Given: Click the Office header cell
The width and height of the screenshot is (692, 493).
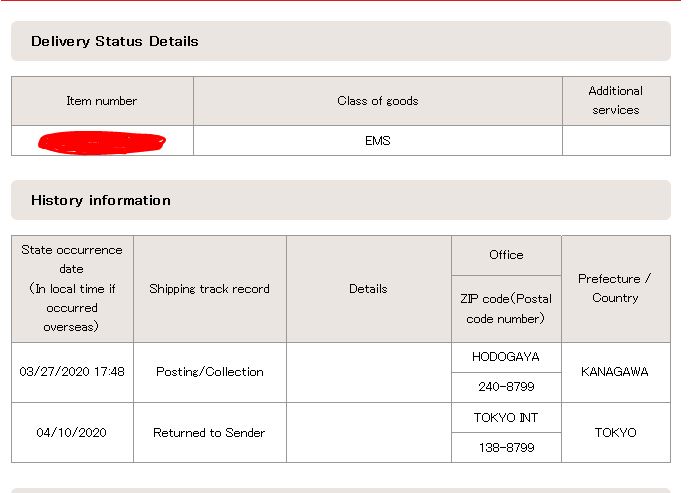Looking at the screenshot, I should coord(506,255).
